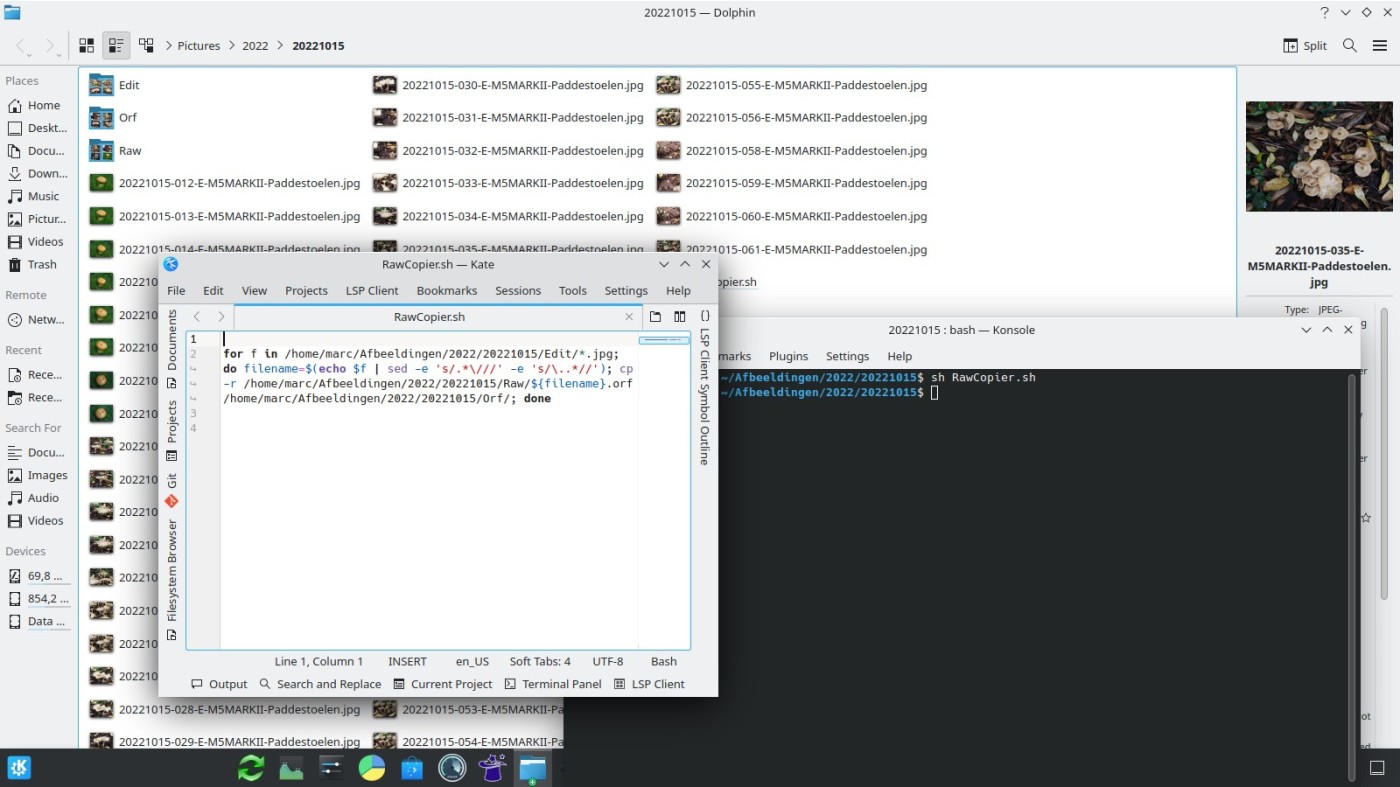Open Dolphin hamburger menu

[x=1380, y=46]
